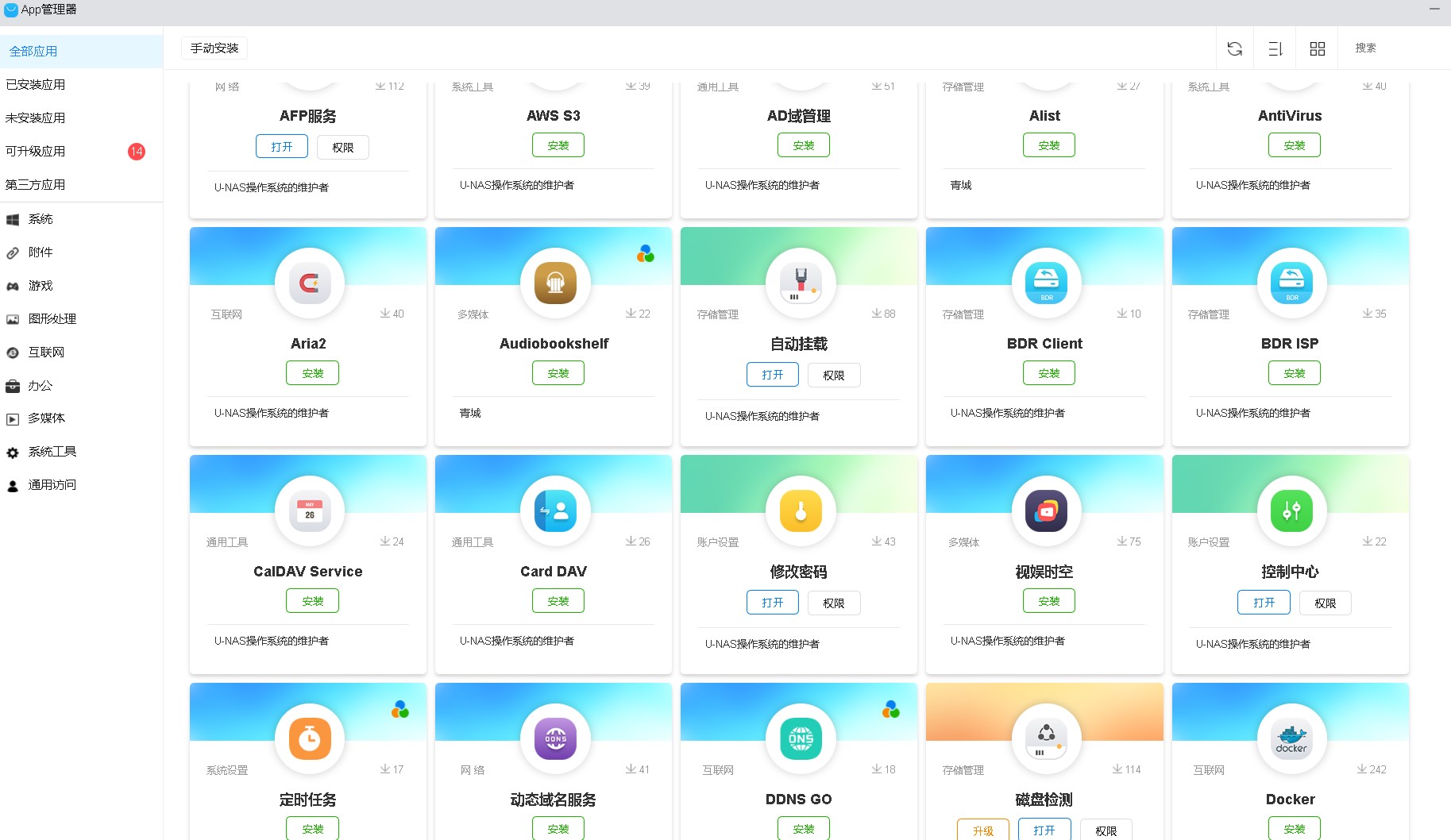Switch to list view layout icon
The image size is (1451, 840).
point(1275,48)
